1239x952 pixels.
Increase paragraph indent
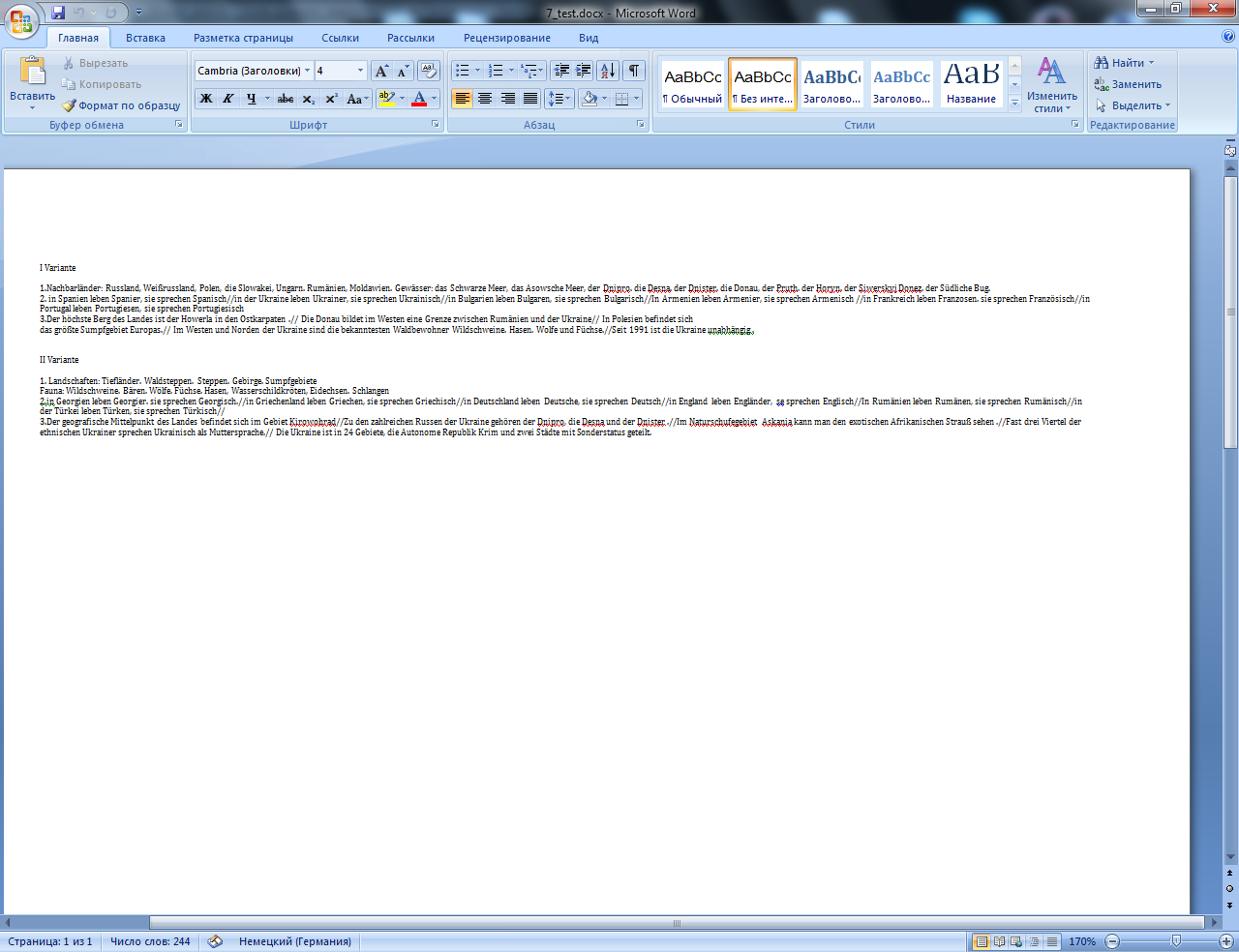pos(584,71)
